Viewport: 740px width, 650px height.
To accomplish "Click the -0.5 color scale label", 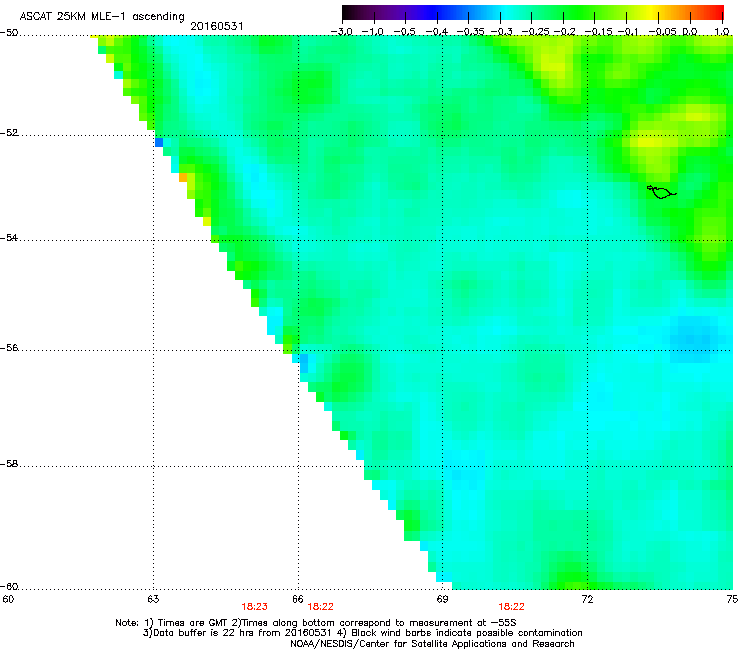I will pyautogui.click(x=404, y=32).
